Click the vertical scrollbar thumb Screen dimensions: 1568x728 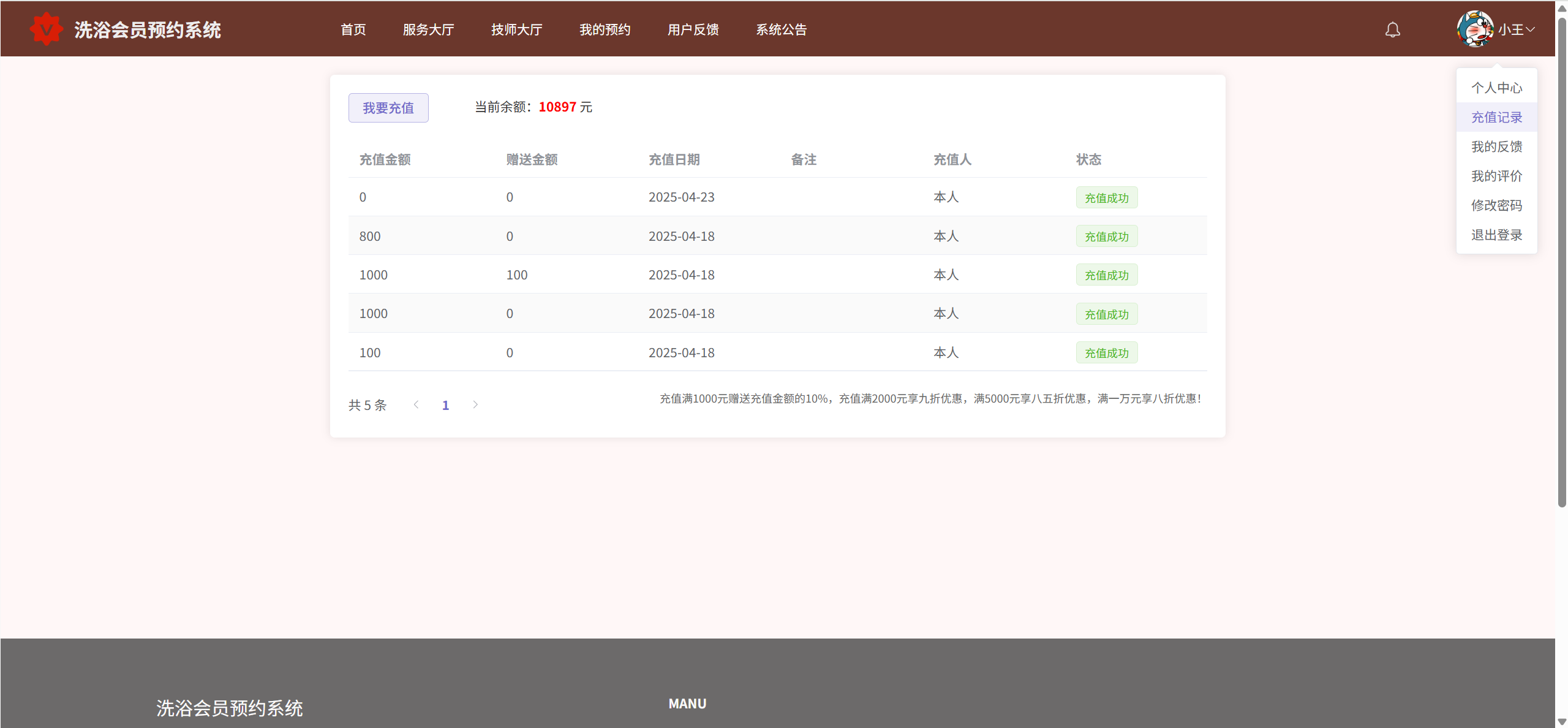click(1561, 264)
